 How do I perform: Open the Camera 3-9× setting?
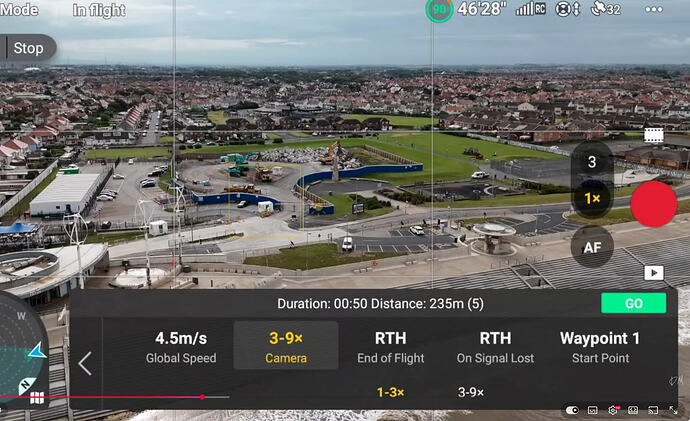[285, 346]
